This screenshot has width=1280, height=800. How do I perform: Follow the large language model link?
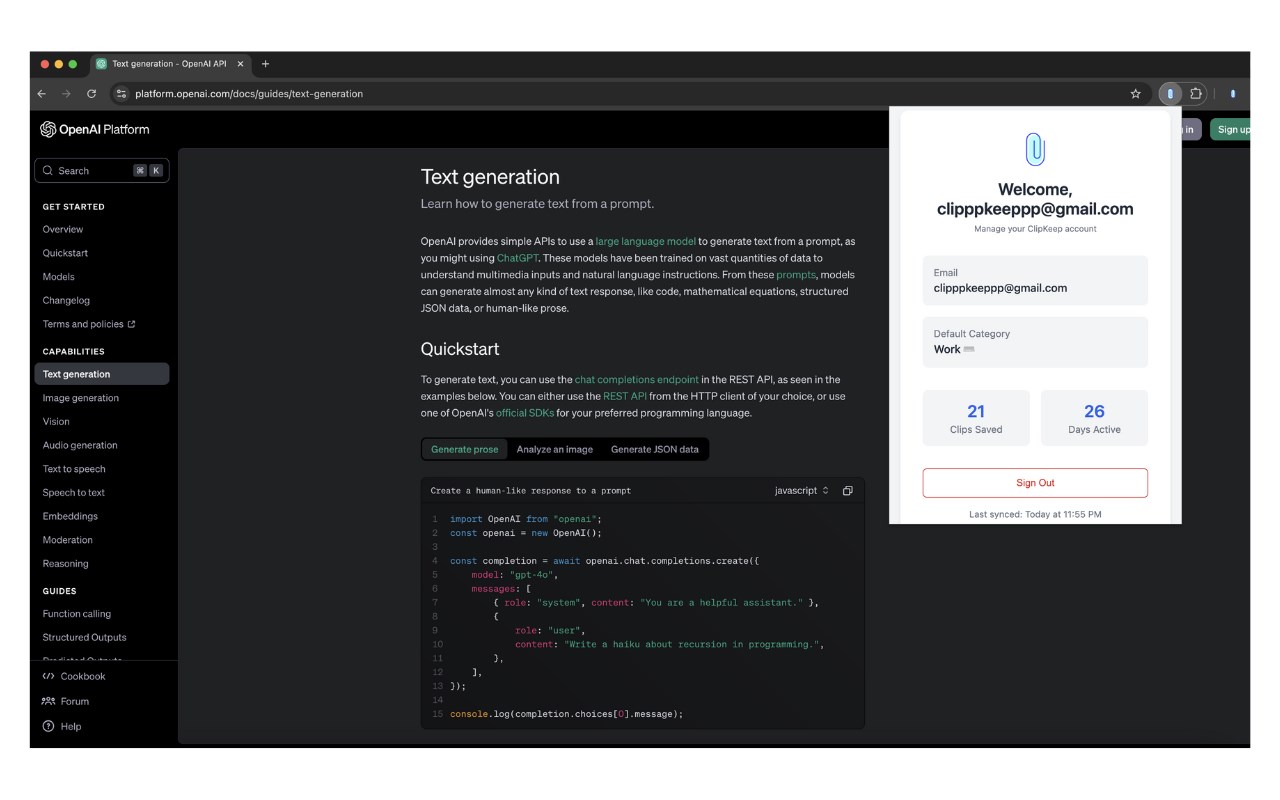[x=645, y=241]
